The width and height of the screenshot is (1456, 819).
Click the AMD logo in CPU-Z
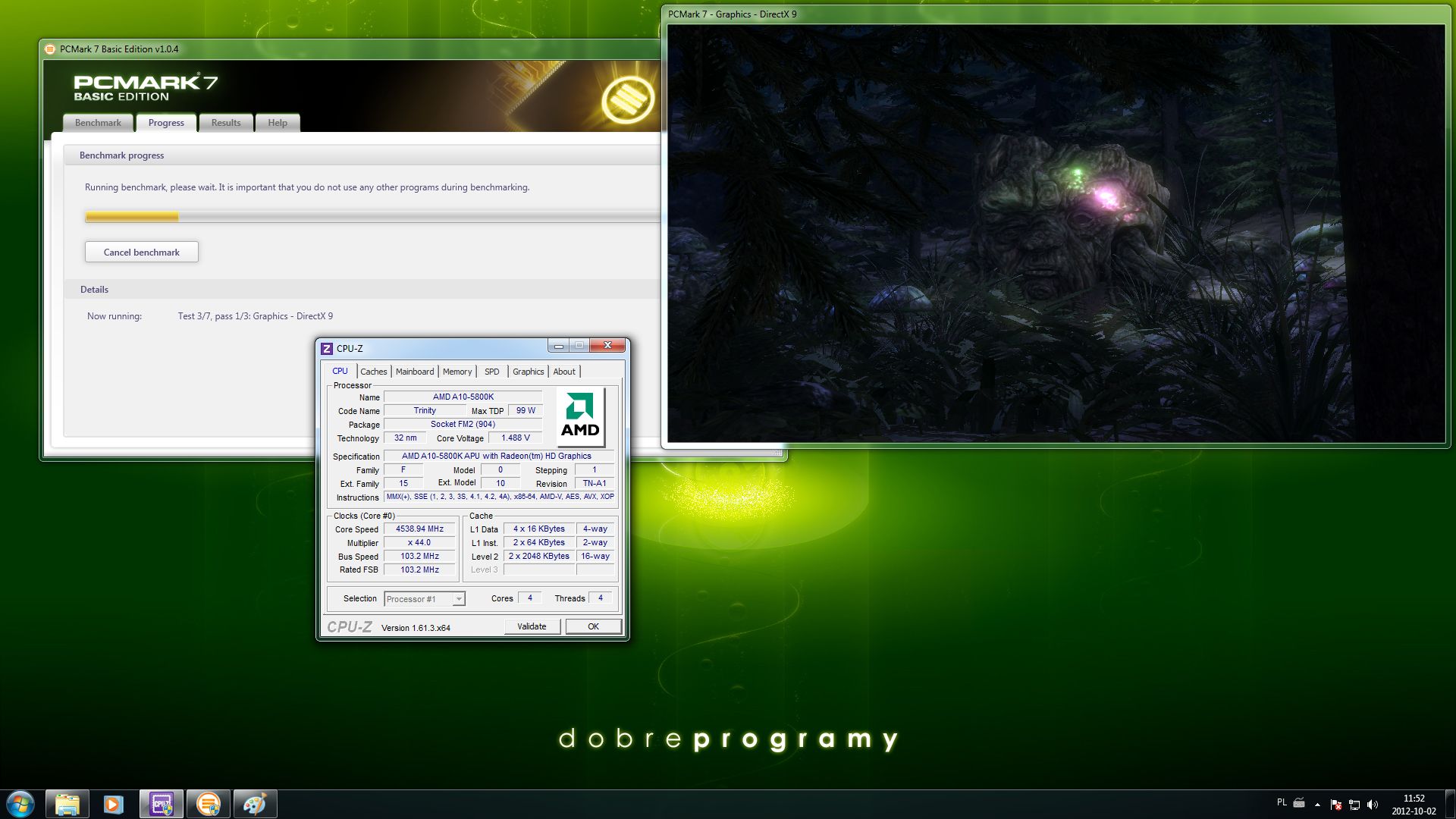pyautogui.click(x=580, y=416)
